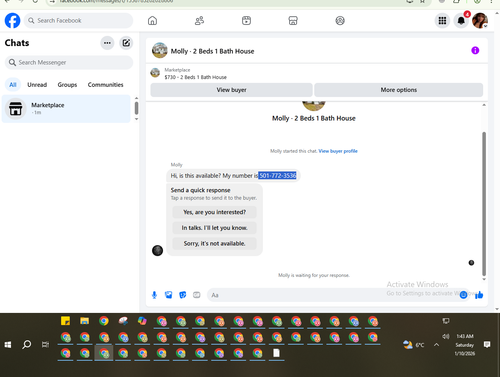500x377 pixels.
Task: Open Sticky Notes on the taskbar
Action: click(65, 321)
